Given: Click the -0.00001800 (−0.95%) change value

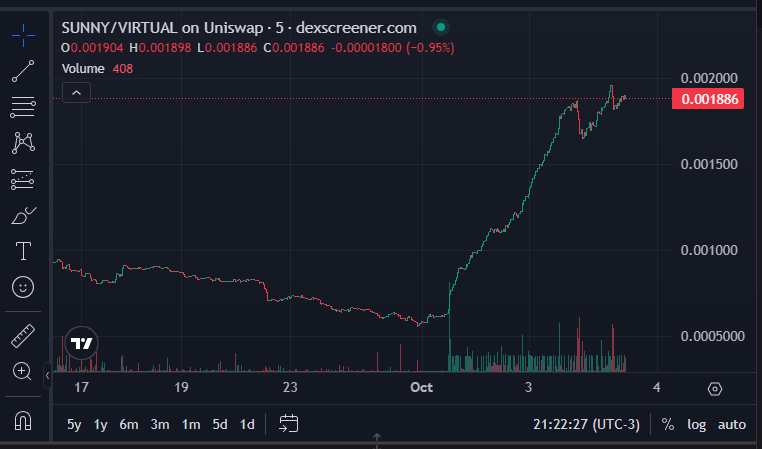Looking at the screenshot, I should pos(393,48).
